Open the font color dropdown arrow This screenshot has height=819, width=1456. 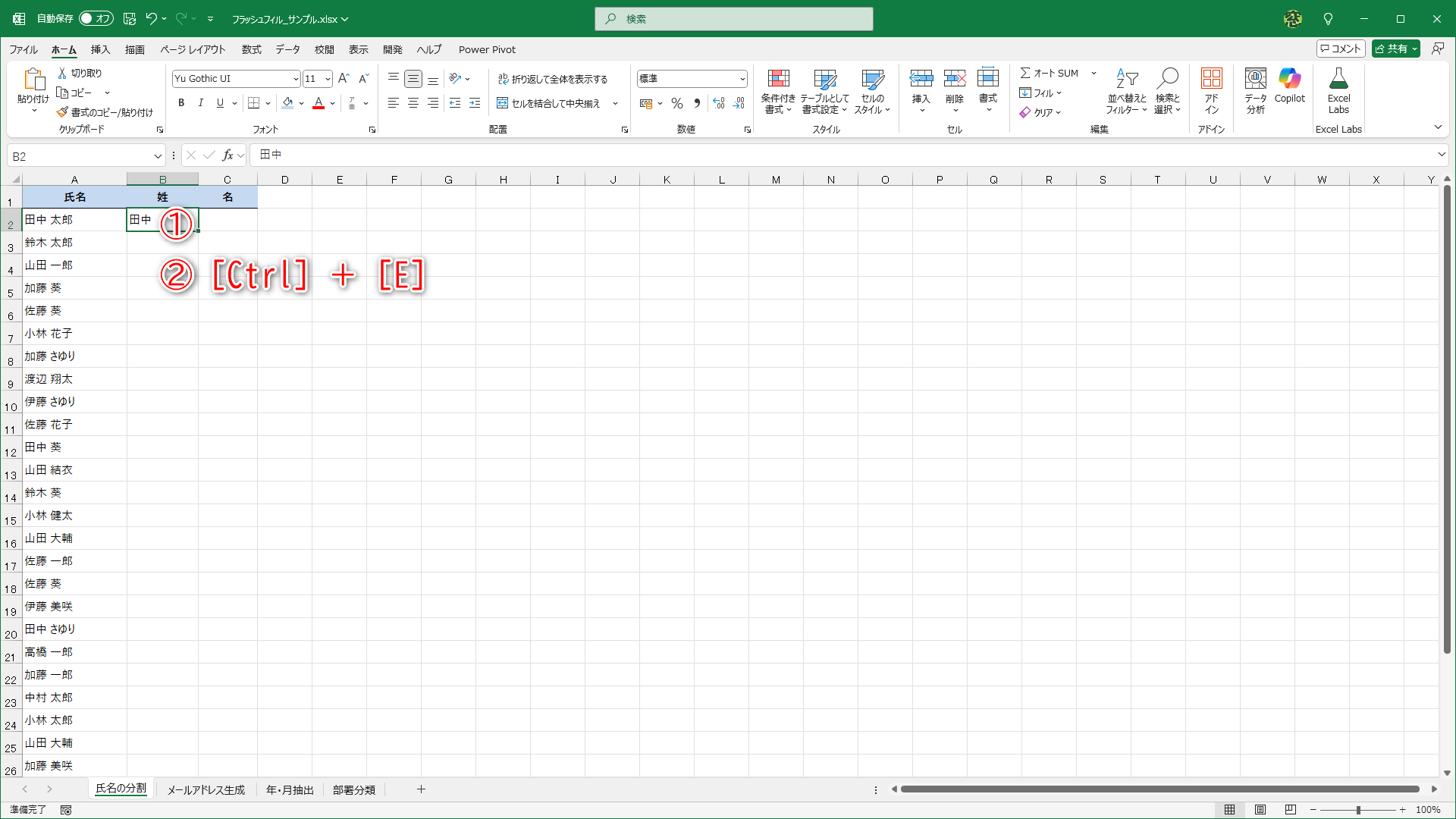(x=331, y=103)
